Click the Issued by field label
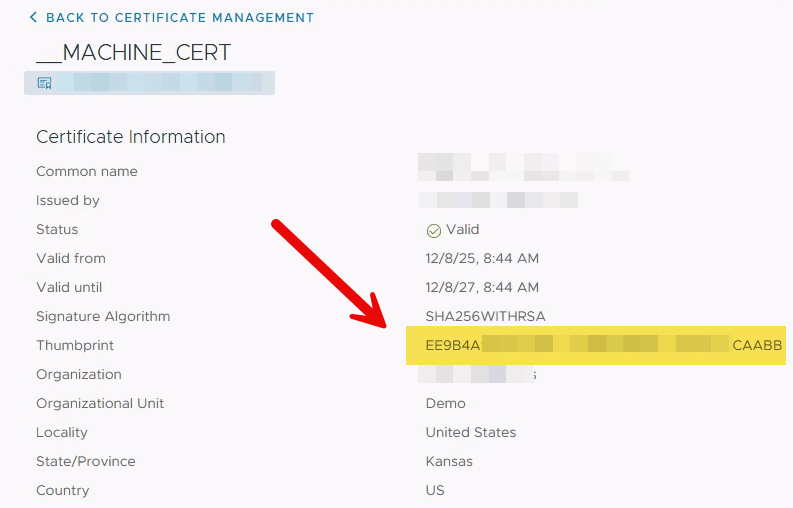The image size is (793, 508). (x=68, y=201)
